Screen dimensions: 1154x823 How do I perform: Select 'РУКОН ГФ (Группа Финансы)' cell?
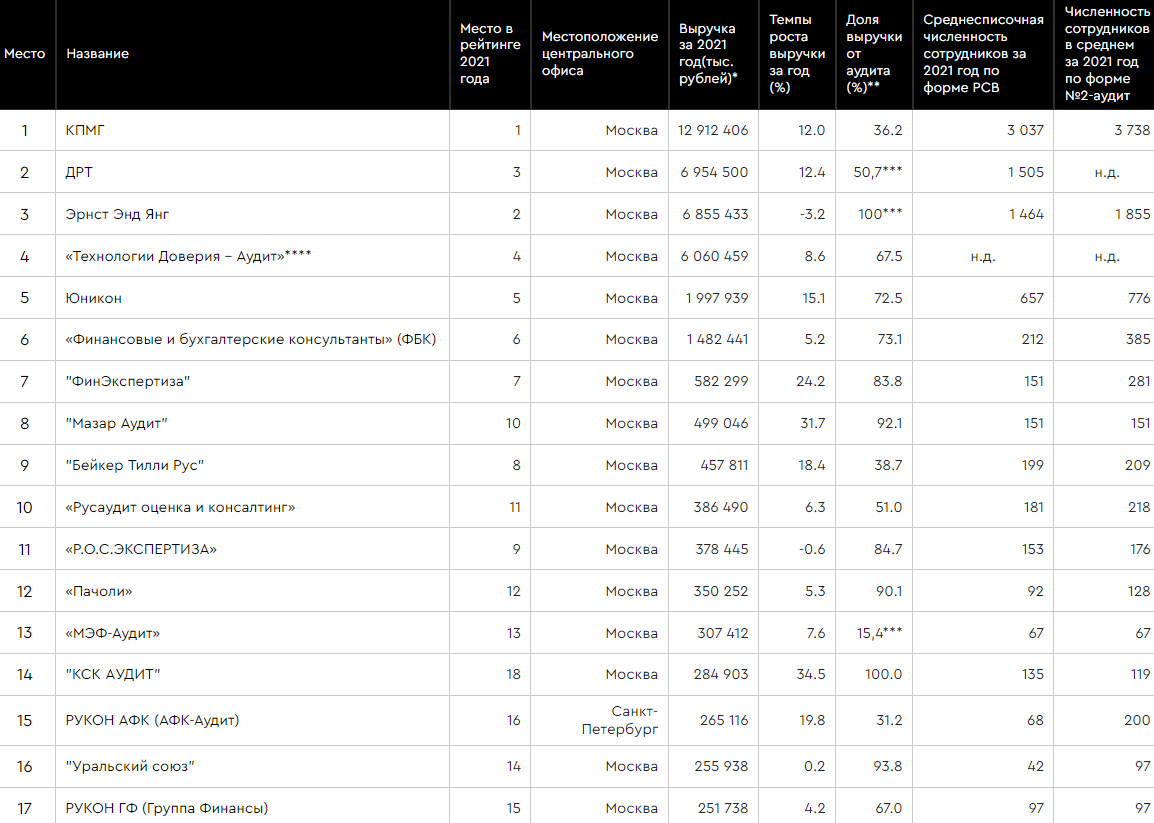(166, 808)
